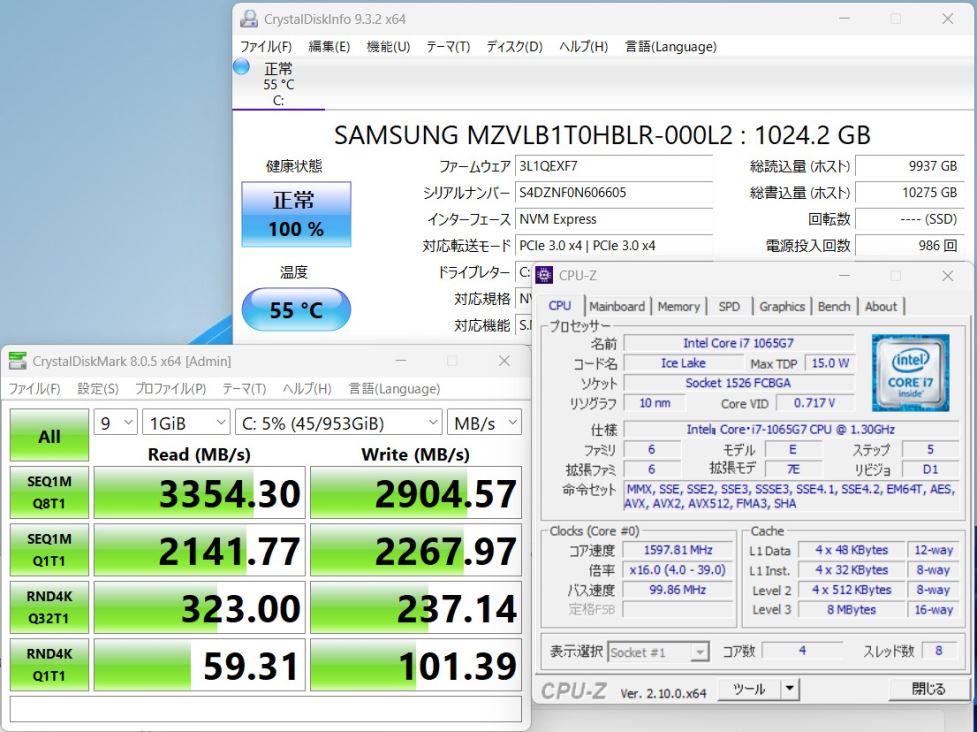Click the total host writes value 10275 GB
This screenshot has height=732, width=977.
click(x=909, y=193)
